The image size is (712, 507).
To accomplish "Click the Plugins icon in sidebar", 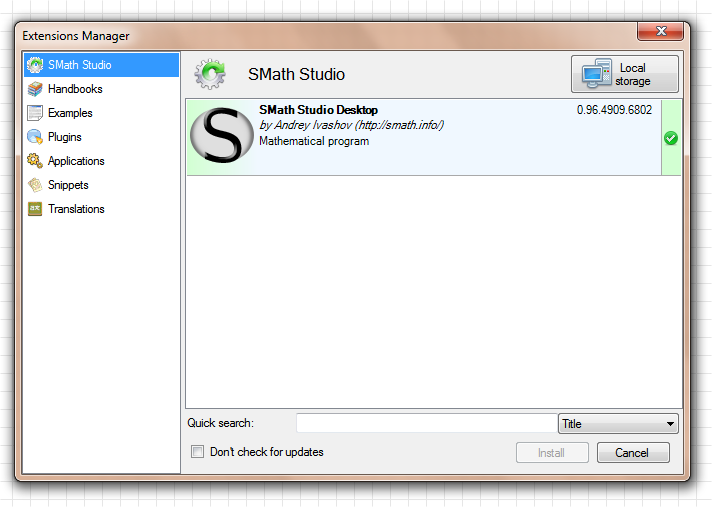I will point(35,137).
